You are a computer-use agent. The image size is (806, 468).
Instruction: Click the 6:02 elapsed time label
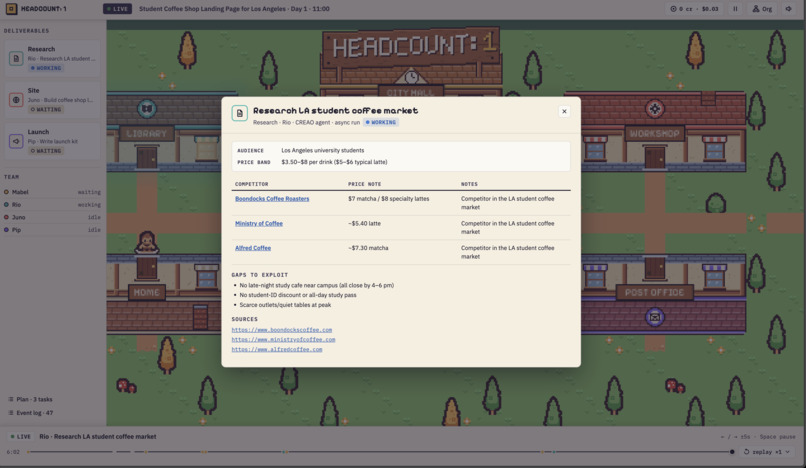13,452
